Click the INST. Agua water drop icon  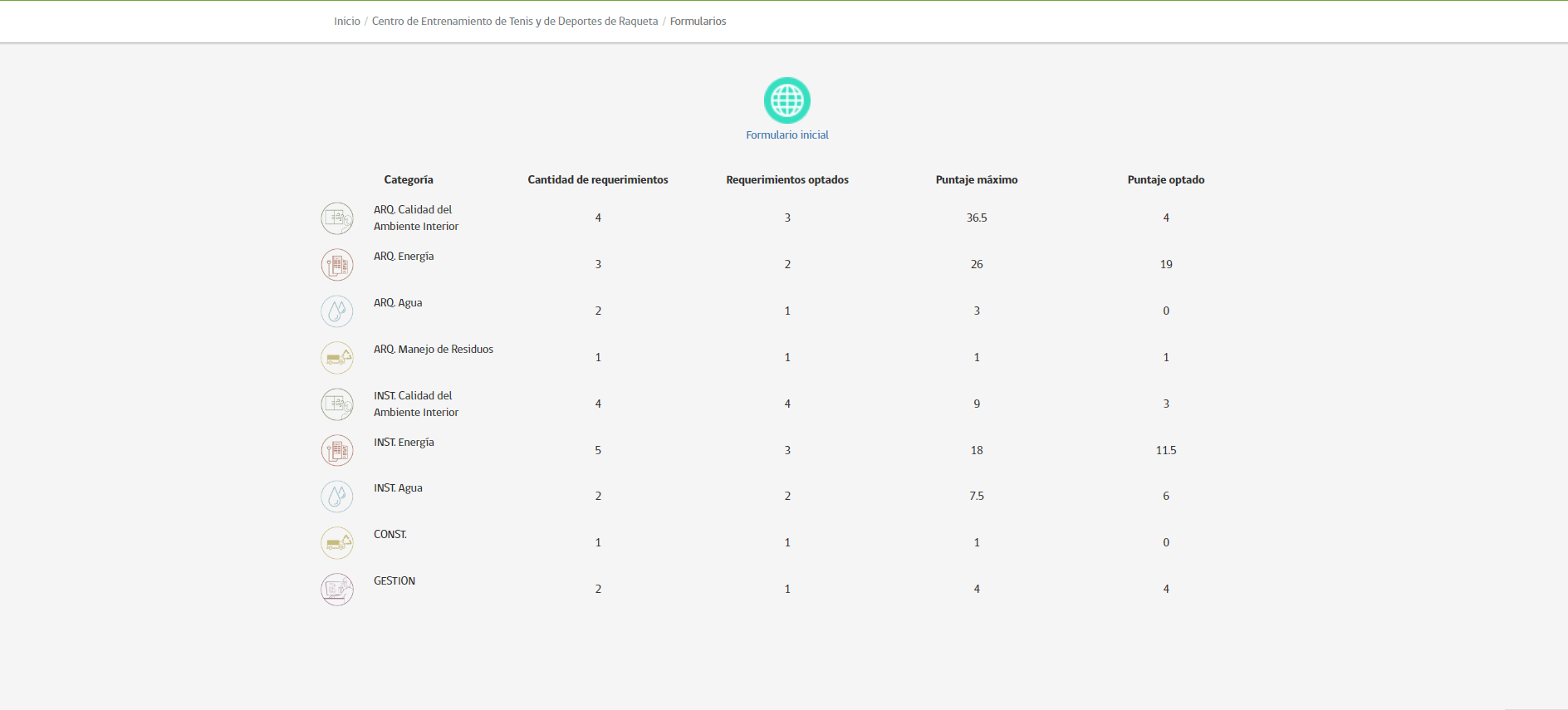point(337,497)
